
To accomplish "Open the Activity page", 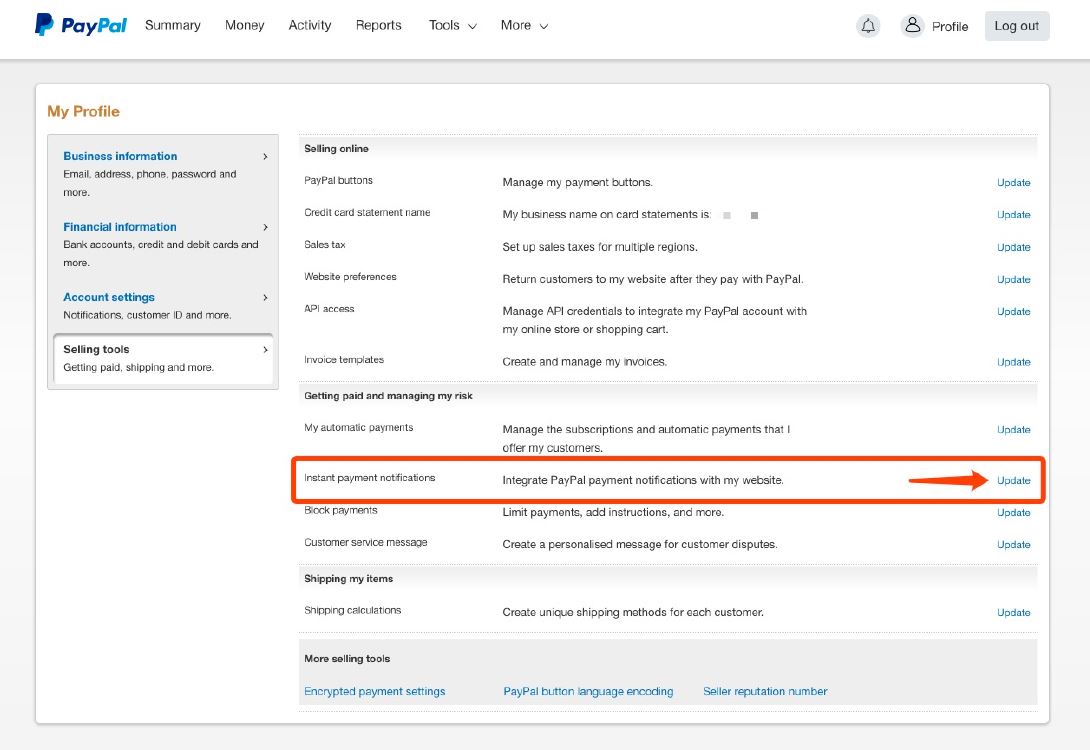I will tap(310, 25).
